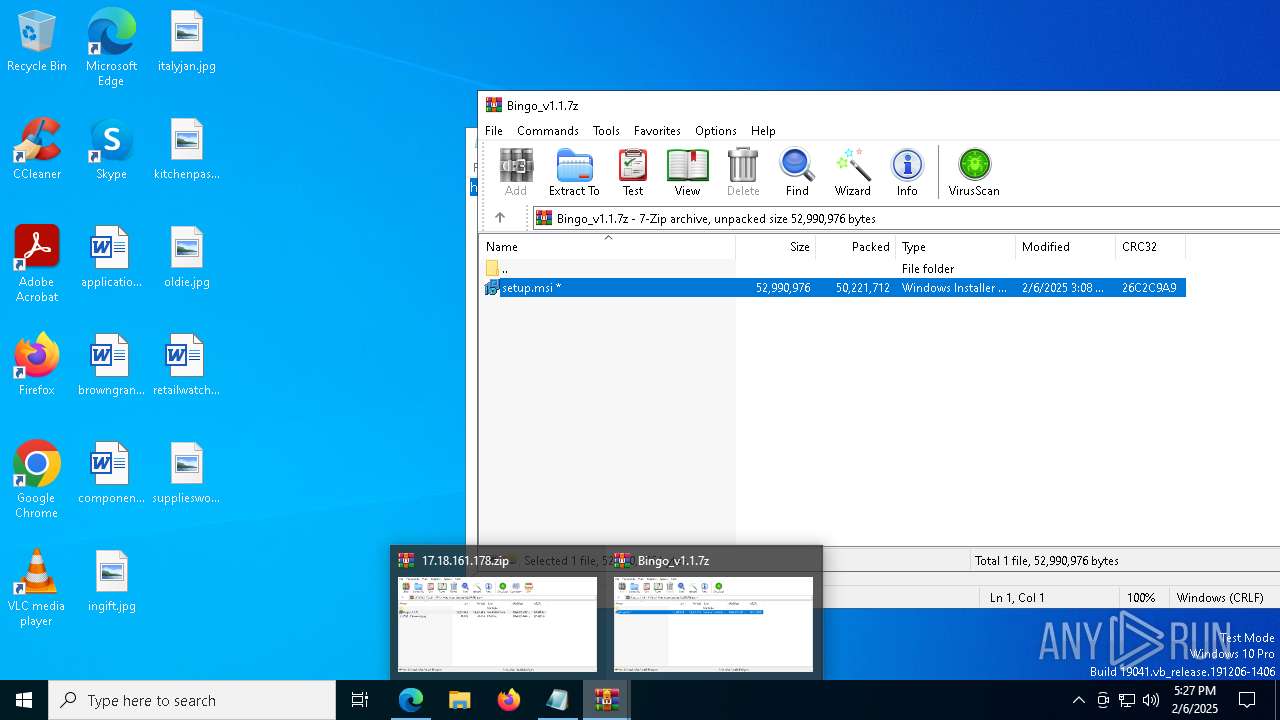Screen dimensions: 1280x720
Task: Sort files by the Name column header
Action: click(607, 247)
